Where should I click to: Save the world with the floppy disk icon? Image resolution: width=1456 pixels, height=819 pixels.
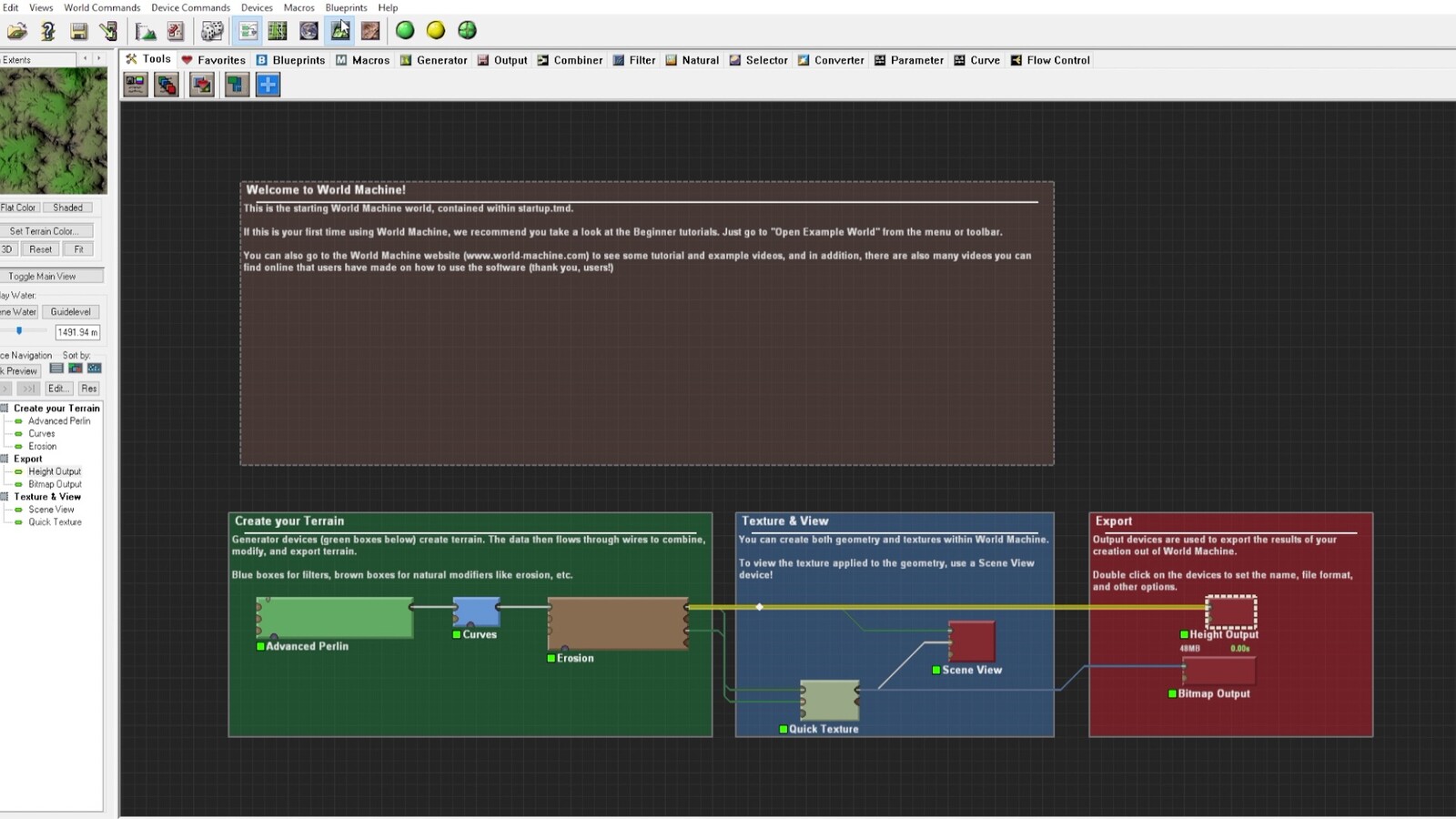[x=79, y=31]
